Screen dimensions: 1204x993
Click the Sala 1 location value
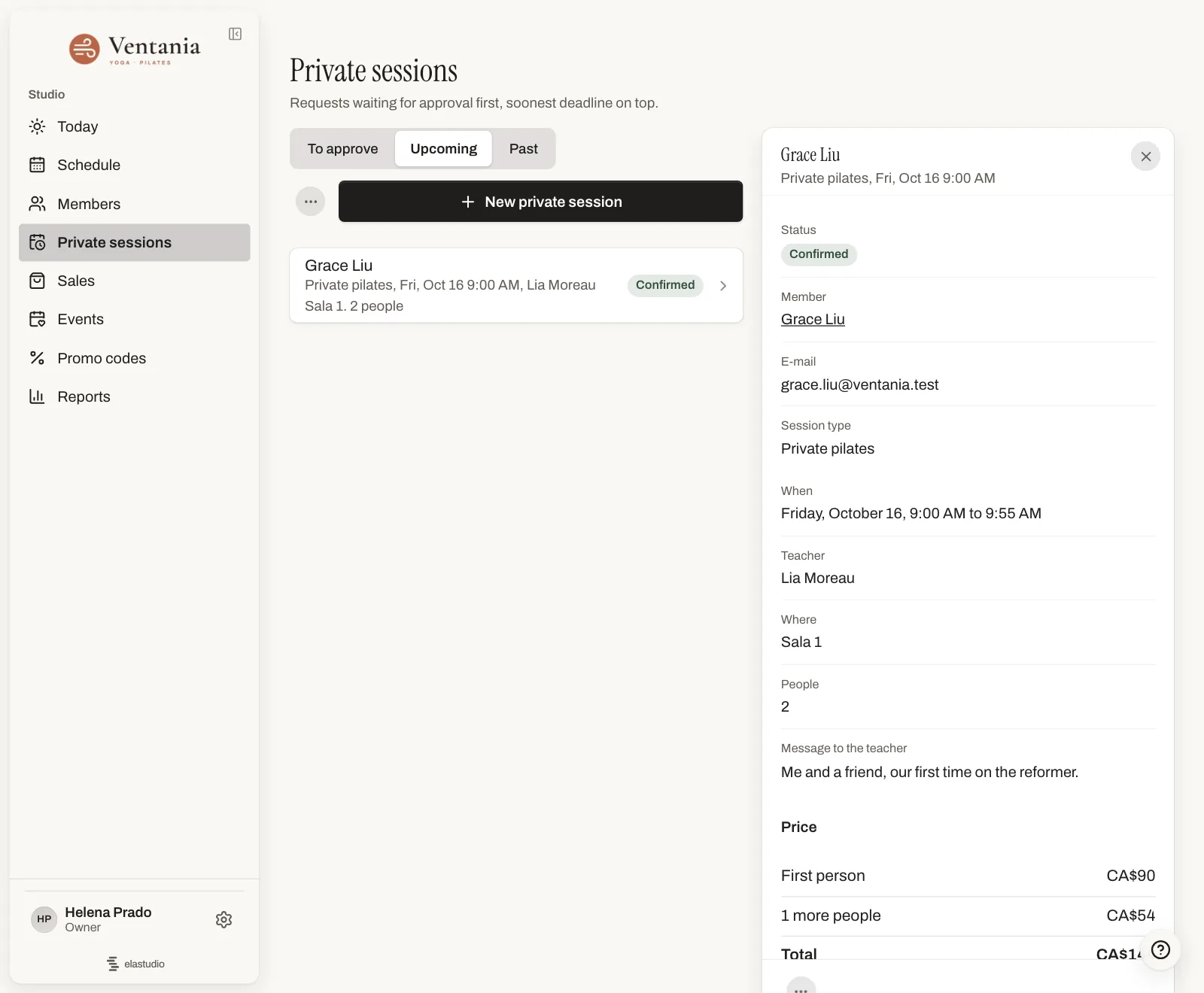point(801,642)
